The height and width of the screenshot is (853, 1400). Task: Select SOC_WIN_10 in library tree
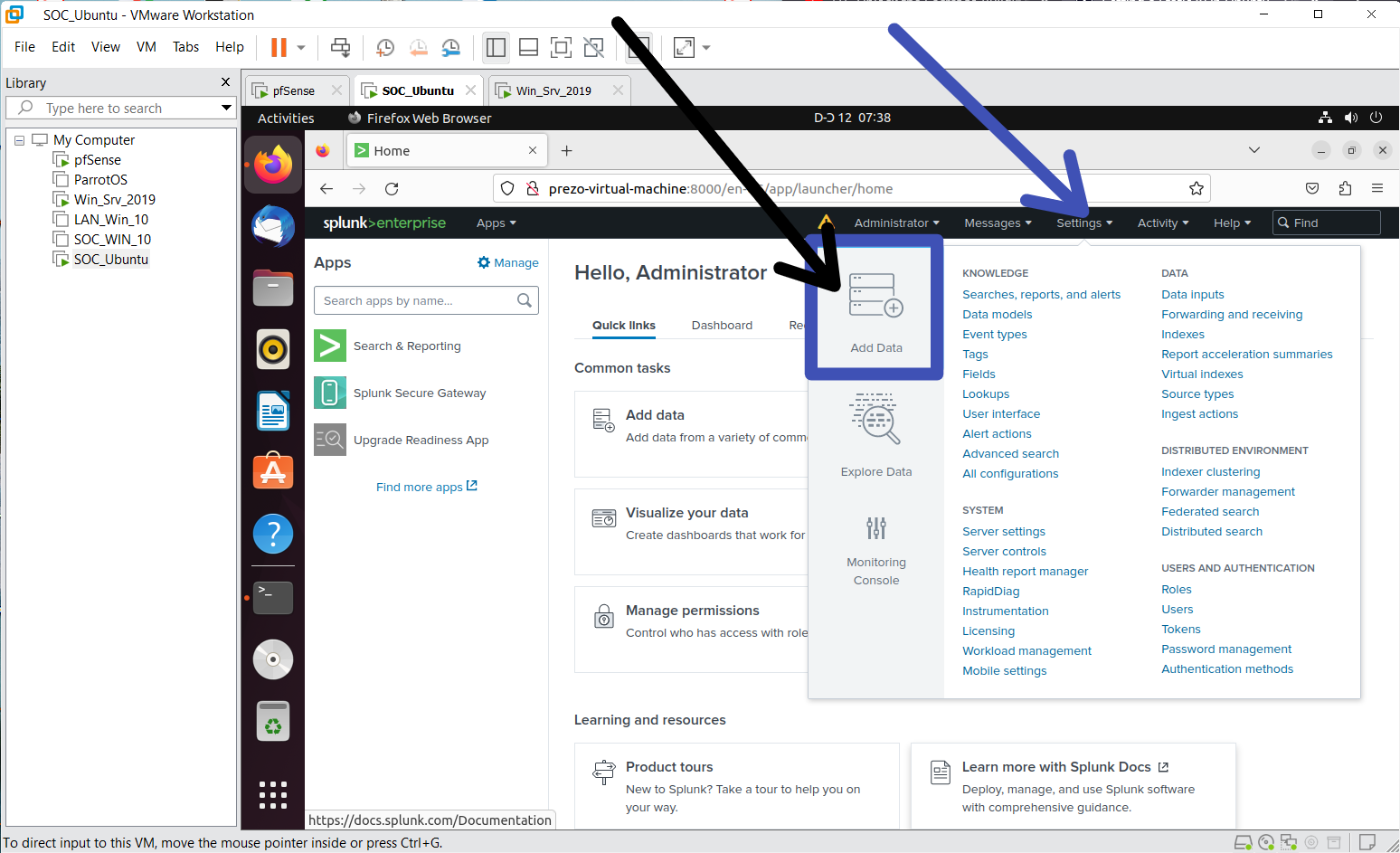pyautogui.click(x=112, y=240)
